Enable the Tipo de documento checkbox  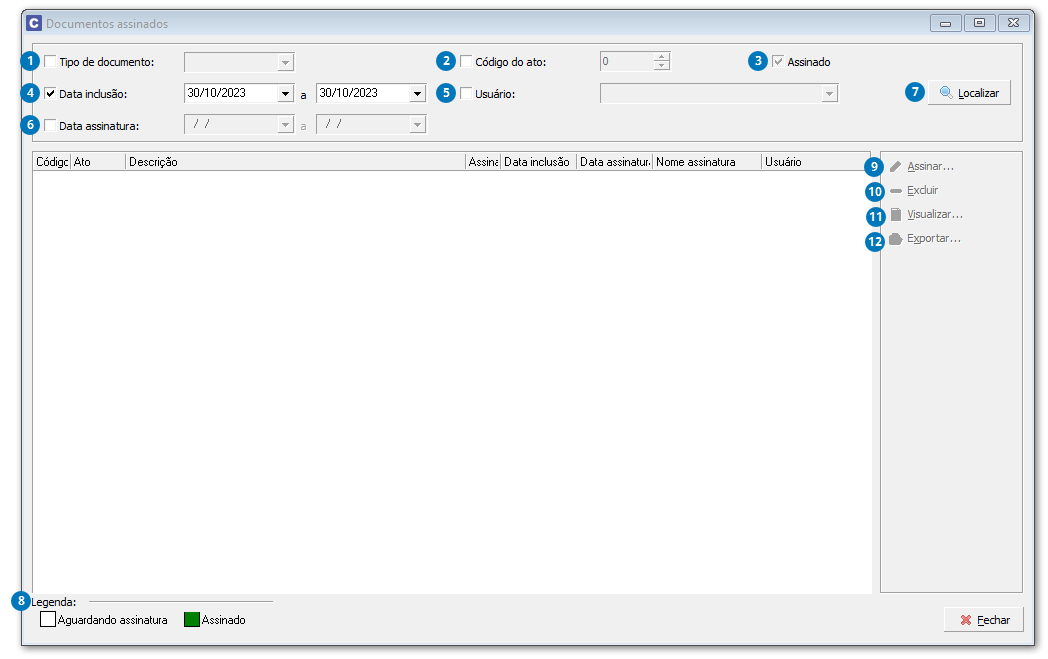[50, 61]
